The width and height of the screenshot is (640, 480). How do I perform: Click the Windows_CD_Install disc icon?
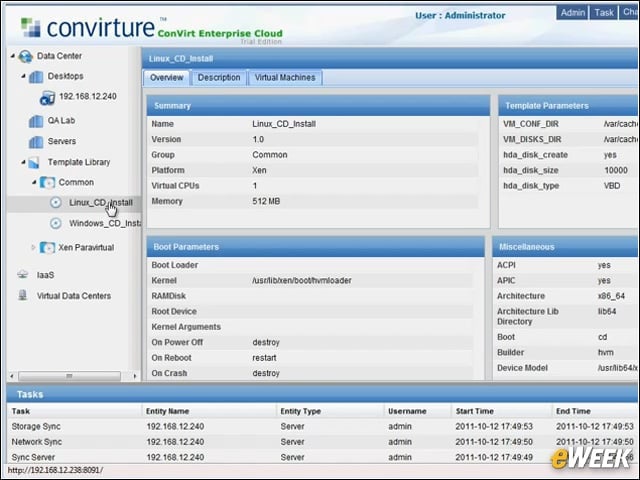(x=56, y=223)
